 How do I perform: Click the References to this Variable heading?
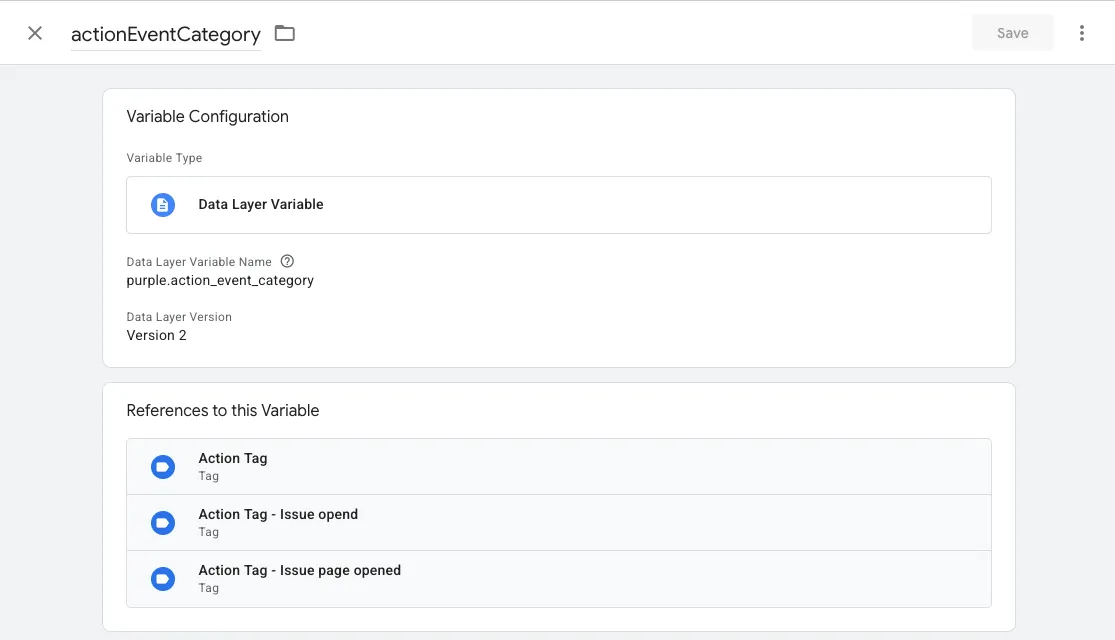pos(223,410)
